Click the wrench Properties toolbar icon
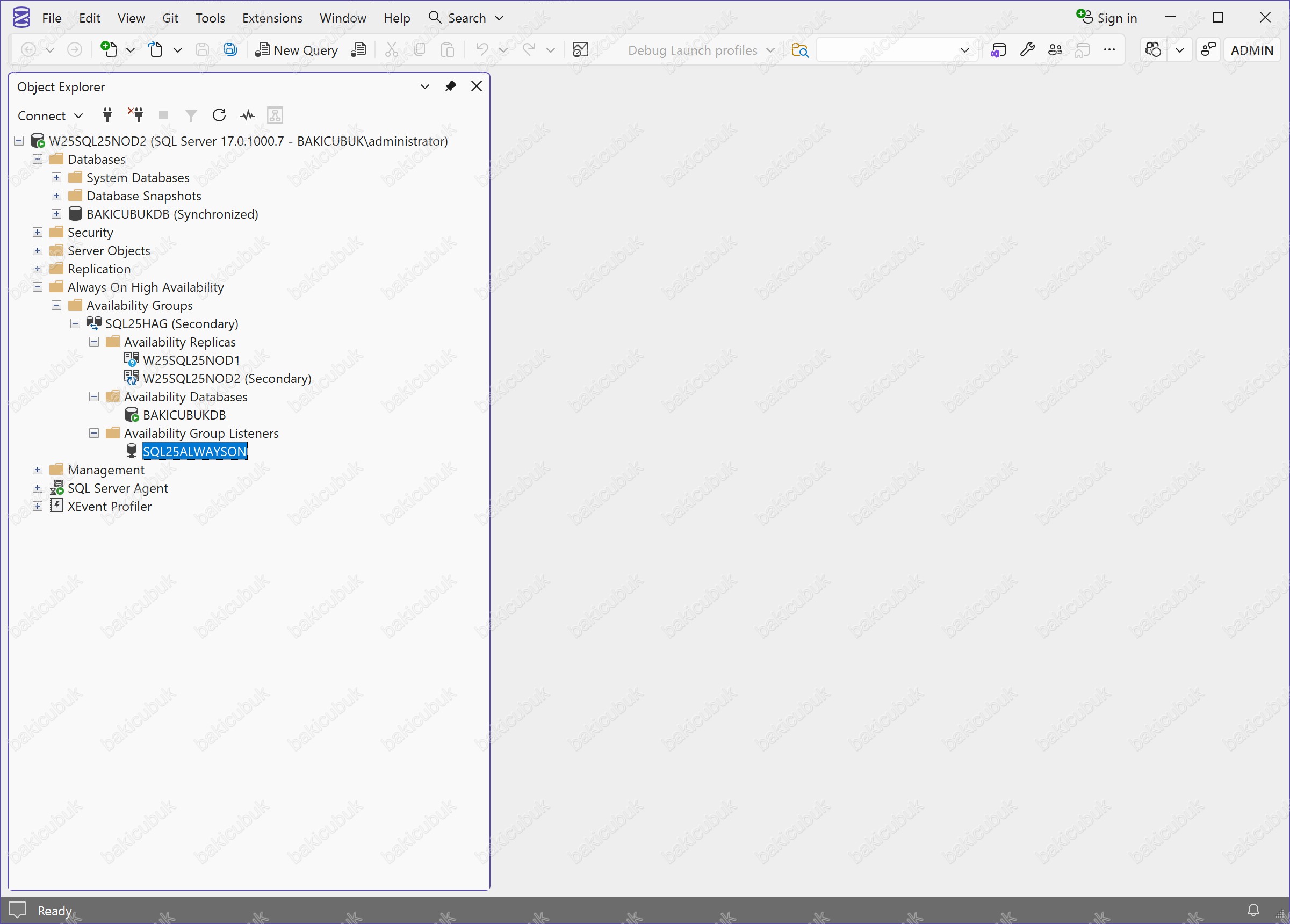 (1027, 49)
